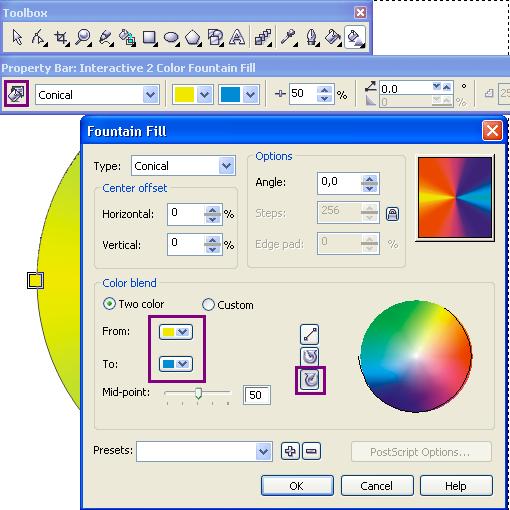
Task: Select the Shape tool in Toolbox
Action: [x=39, y=37]
